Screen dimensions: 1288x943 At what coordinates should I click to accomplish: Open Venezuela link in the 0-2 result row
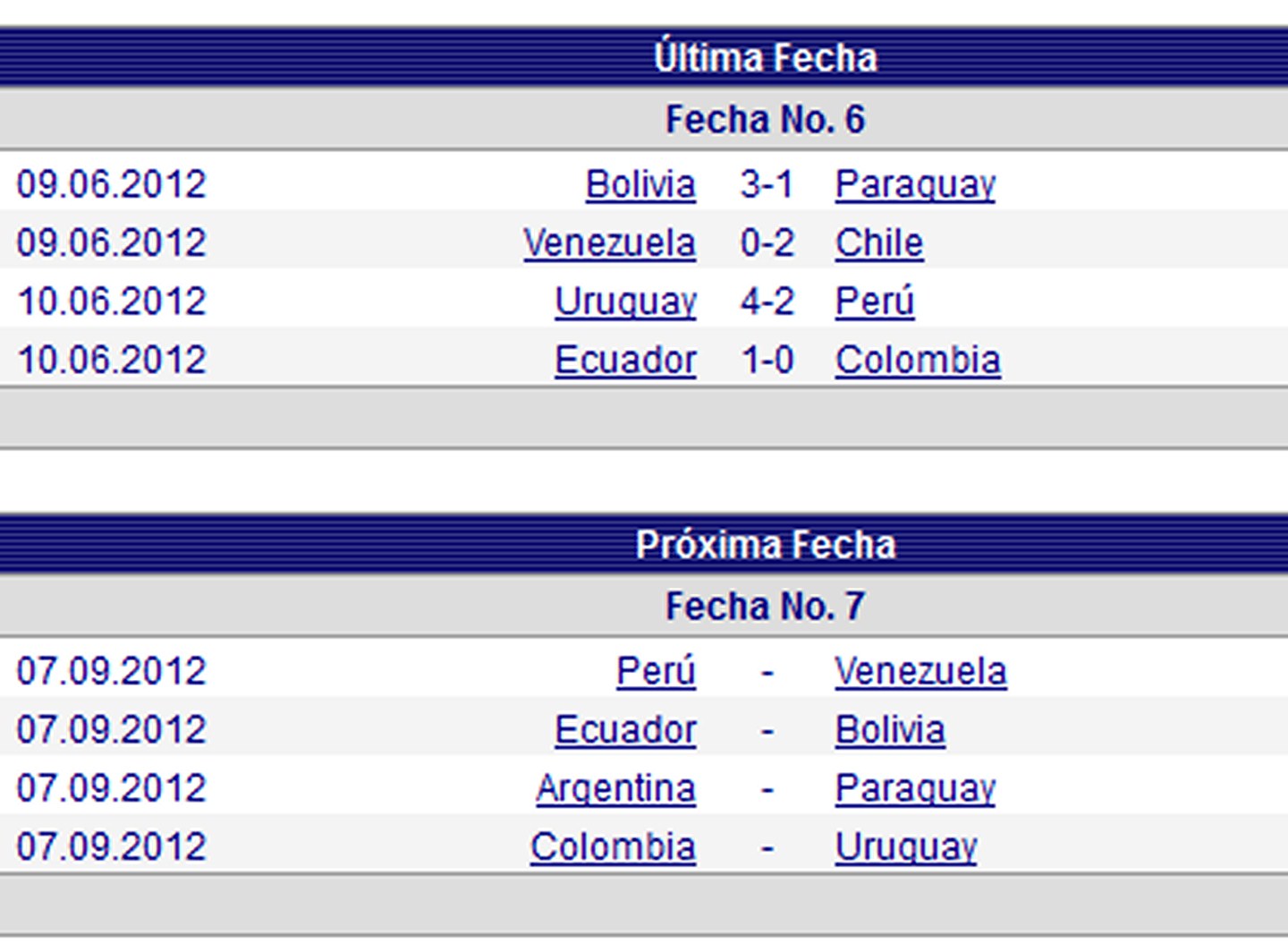click(610, 243)
